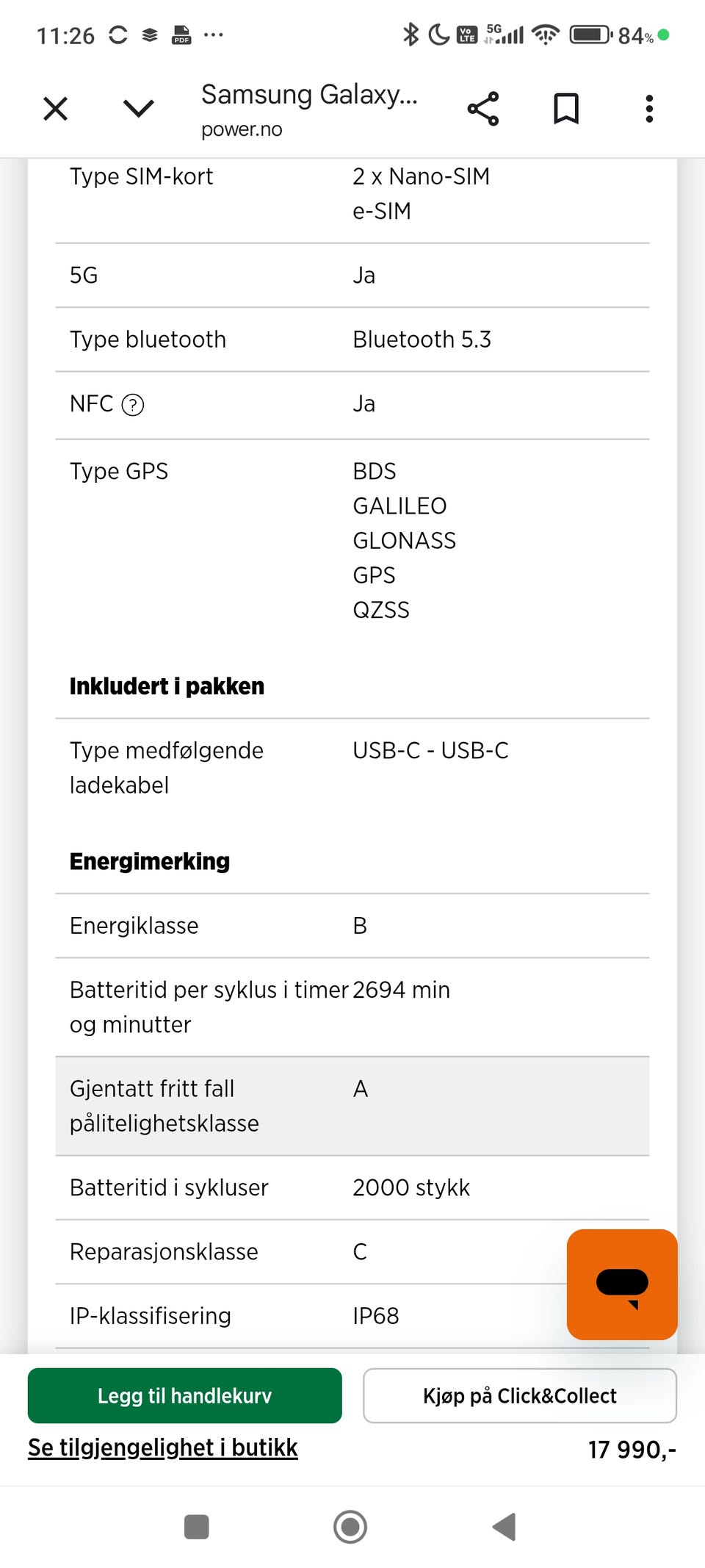This screenshot has width=705, height=1568.
Task: Tap the 17 990,- price label
Action: point(632,1449)
